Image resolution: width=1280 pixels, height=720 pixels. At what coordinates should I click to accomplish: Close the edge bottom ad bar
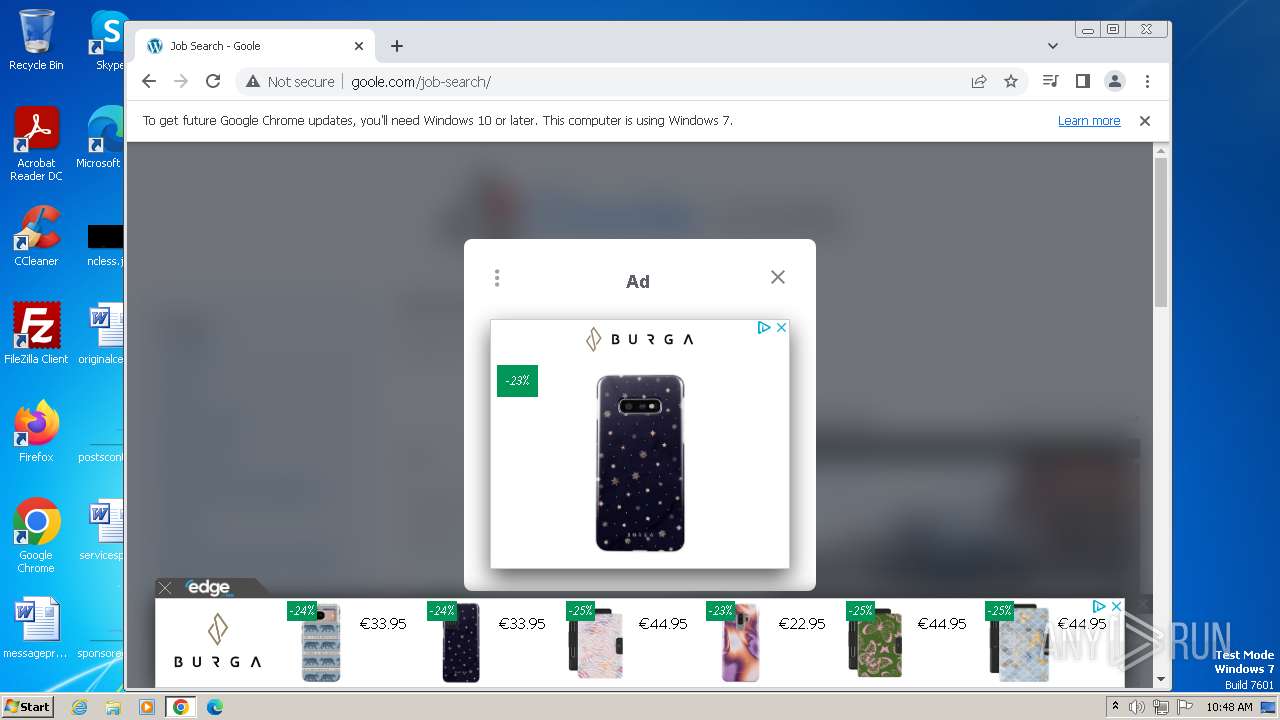[165, 588]
